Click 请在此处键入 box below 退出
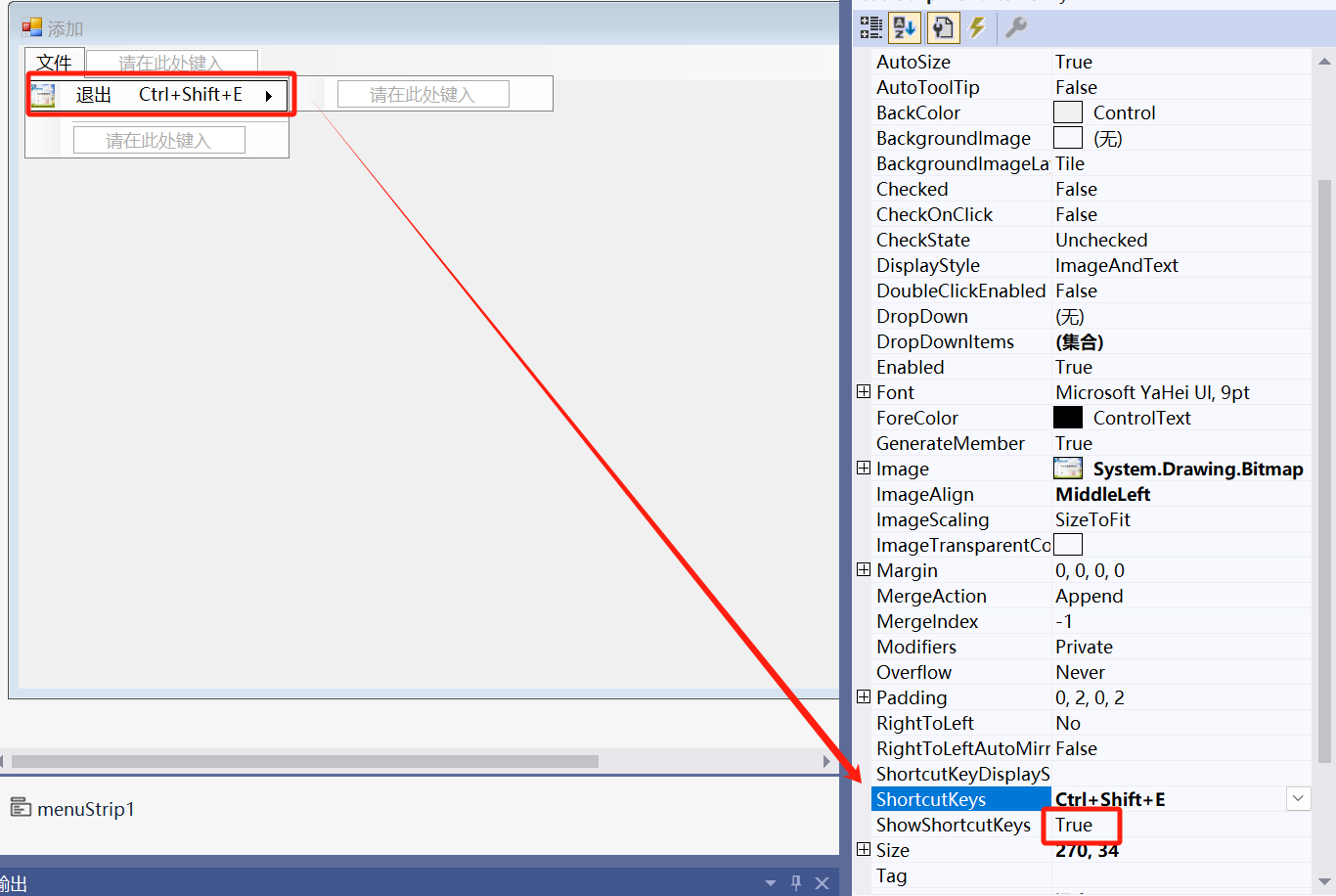Screen dimensions: 1336x896 [158, 141]
